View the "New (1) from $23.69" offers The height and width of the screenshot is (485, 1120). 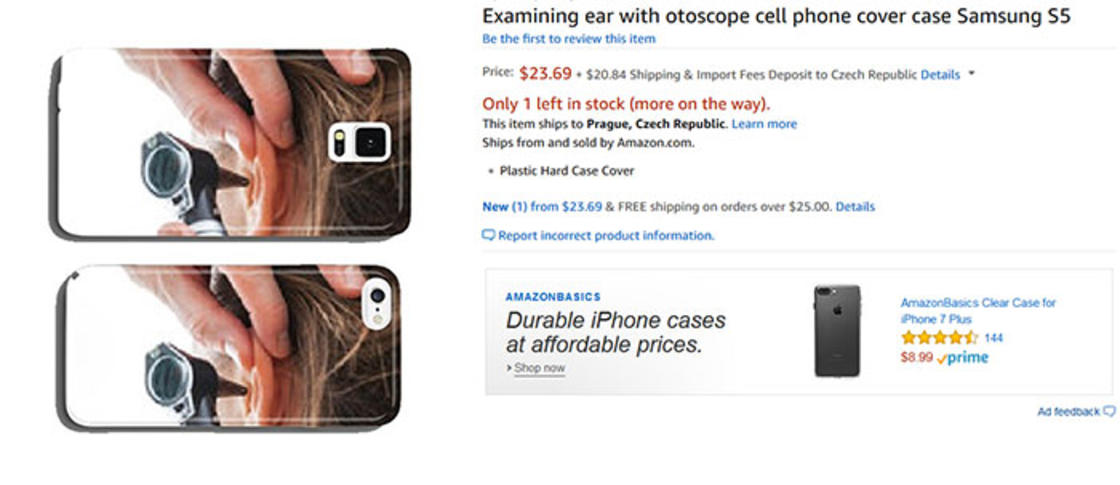(x=542, y=207)
